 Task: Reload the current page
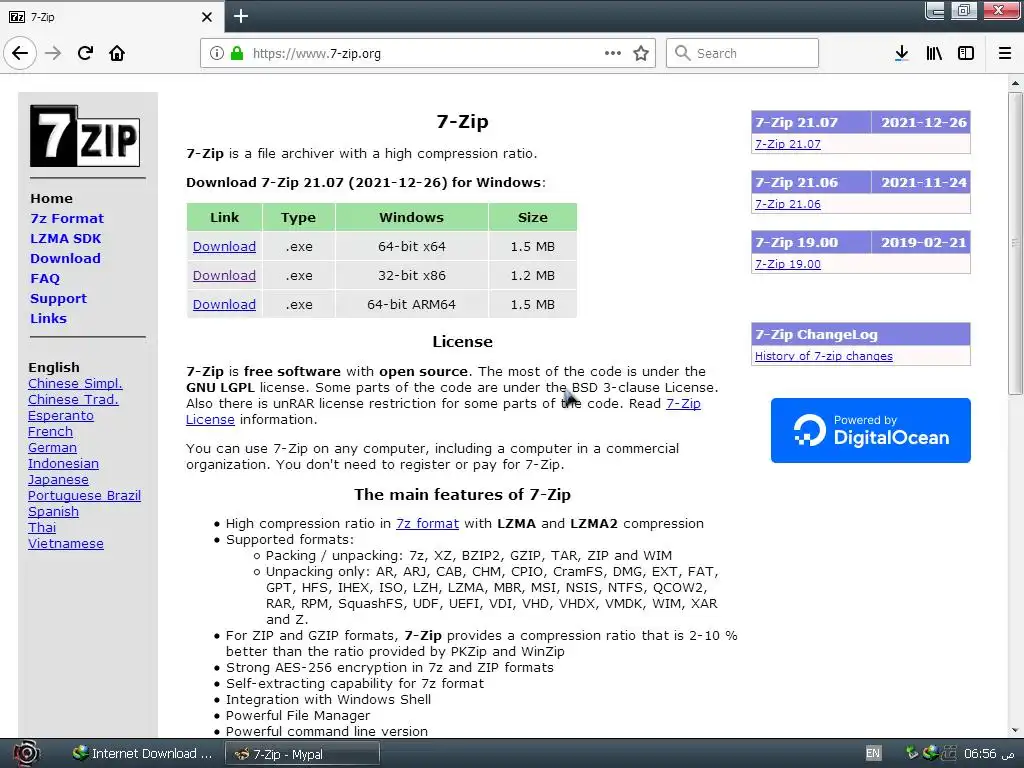coord(85,53)
